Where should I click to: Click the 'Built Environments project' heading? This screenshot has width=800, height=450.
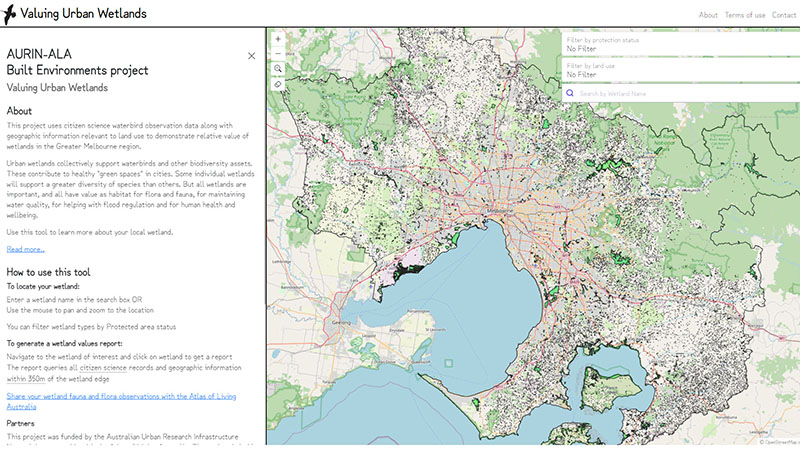[78, 70]
